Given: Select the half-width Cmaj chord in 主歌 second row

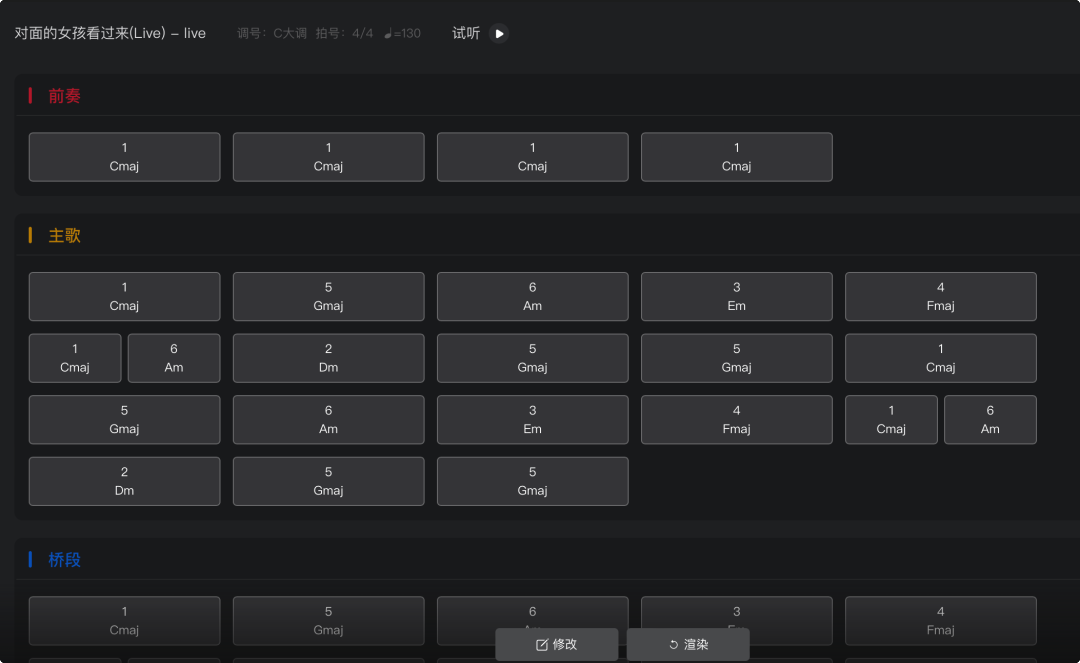Looking at the screenshot, I should pyautogui.click(x=75, y=358).
